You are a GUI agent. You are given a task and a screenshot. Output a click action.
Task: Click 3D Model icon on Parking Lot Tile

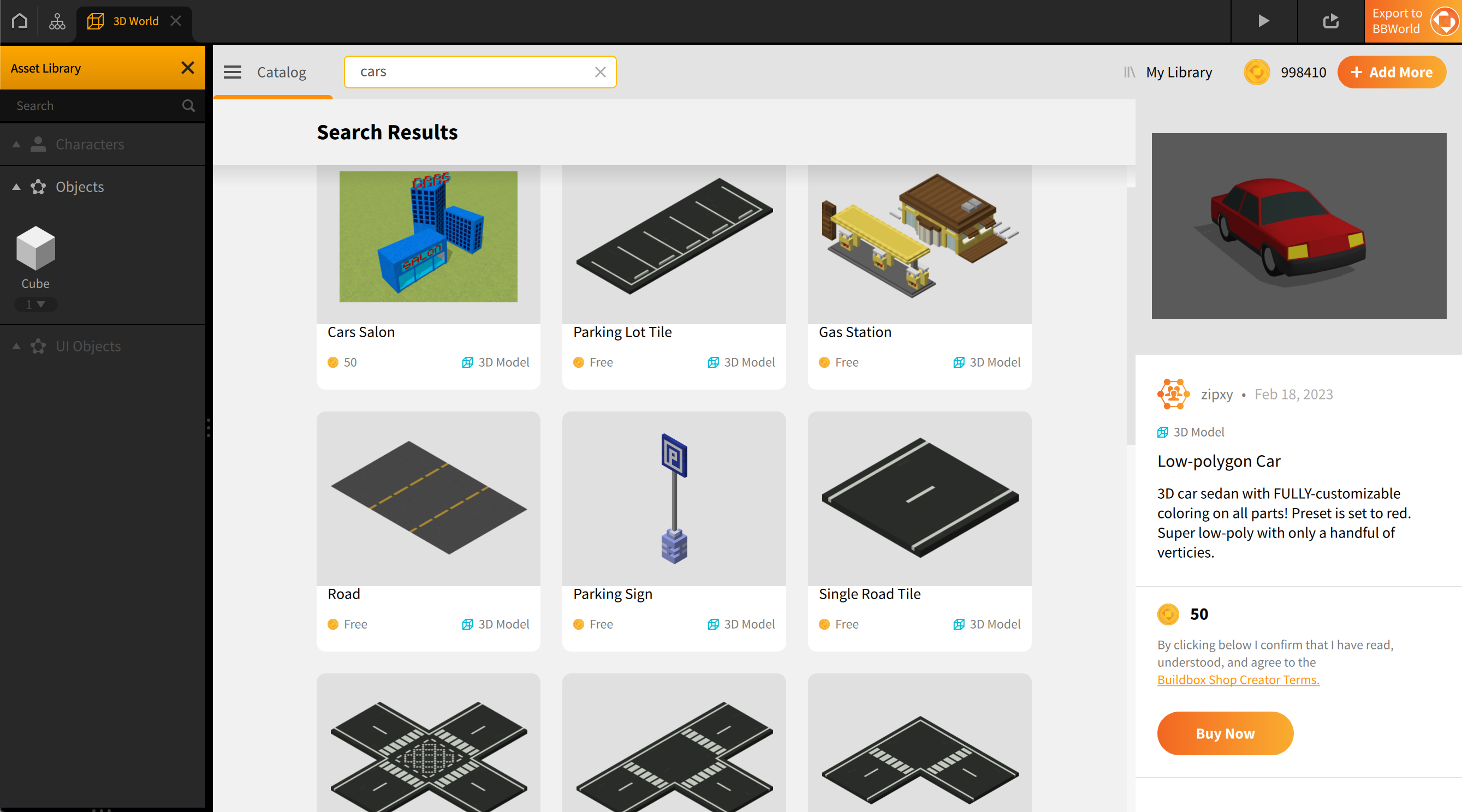pos(713,362)
